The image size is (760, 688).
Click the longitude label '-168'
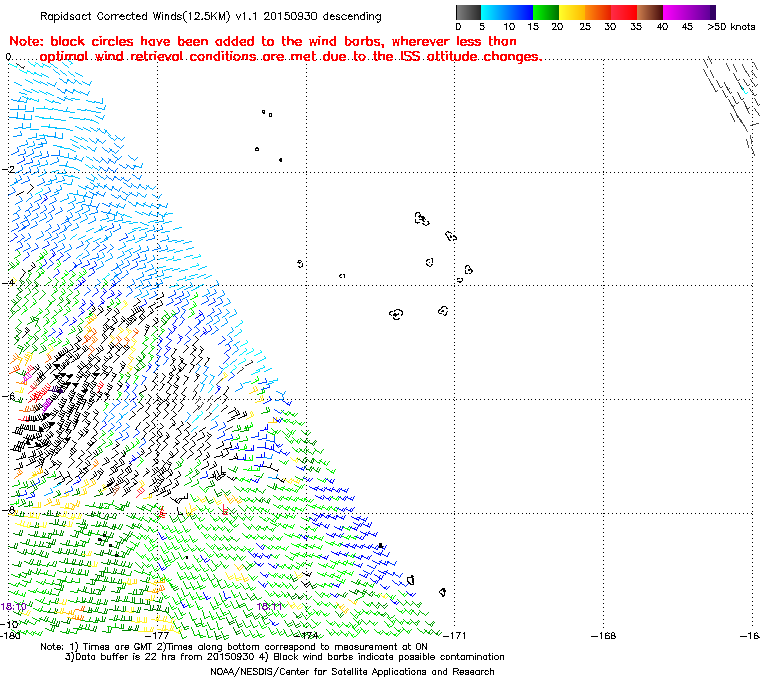603,635
